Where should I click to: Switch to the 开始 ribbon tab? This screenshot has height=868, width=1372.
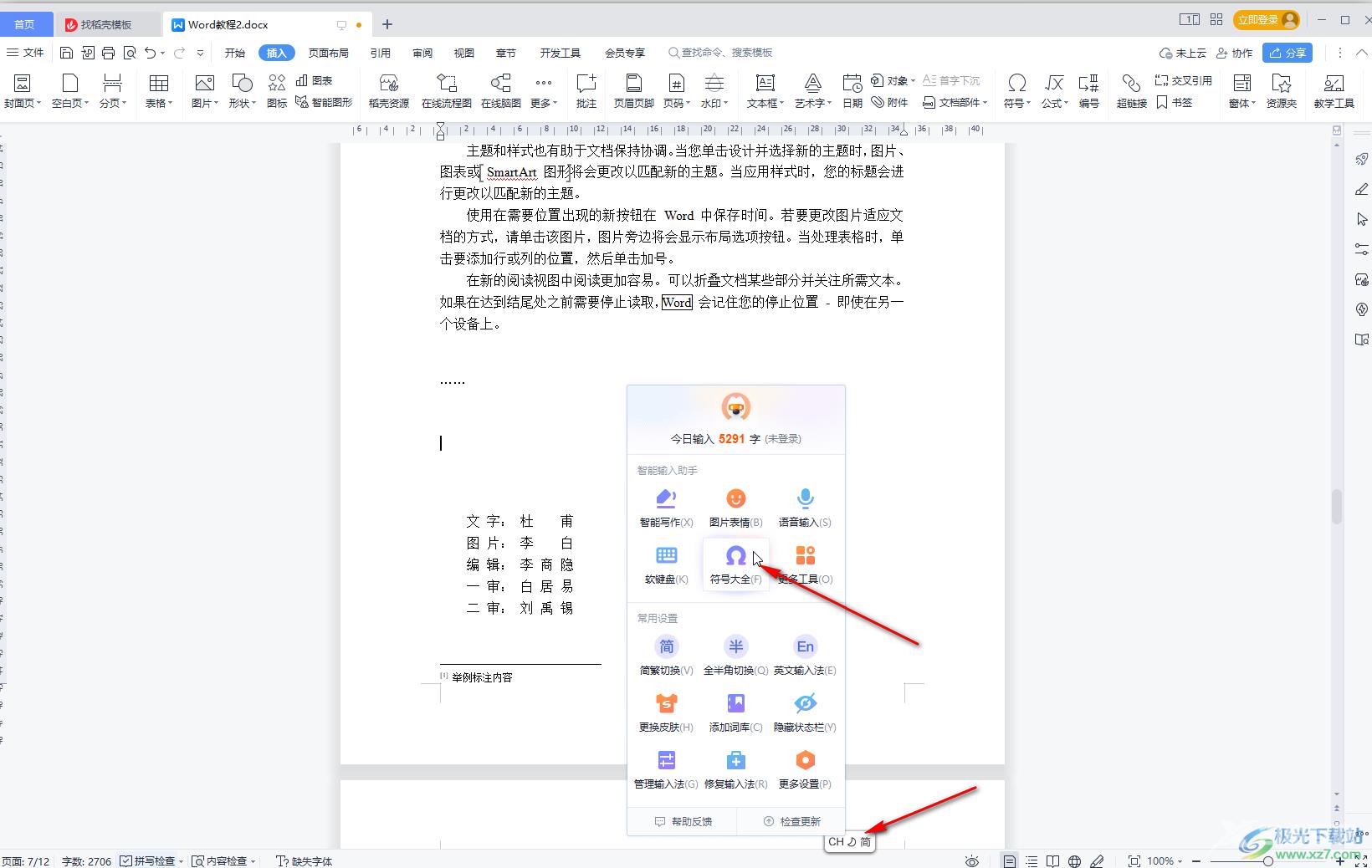[234, 53]
